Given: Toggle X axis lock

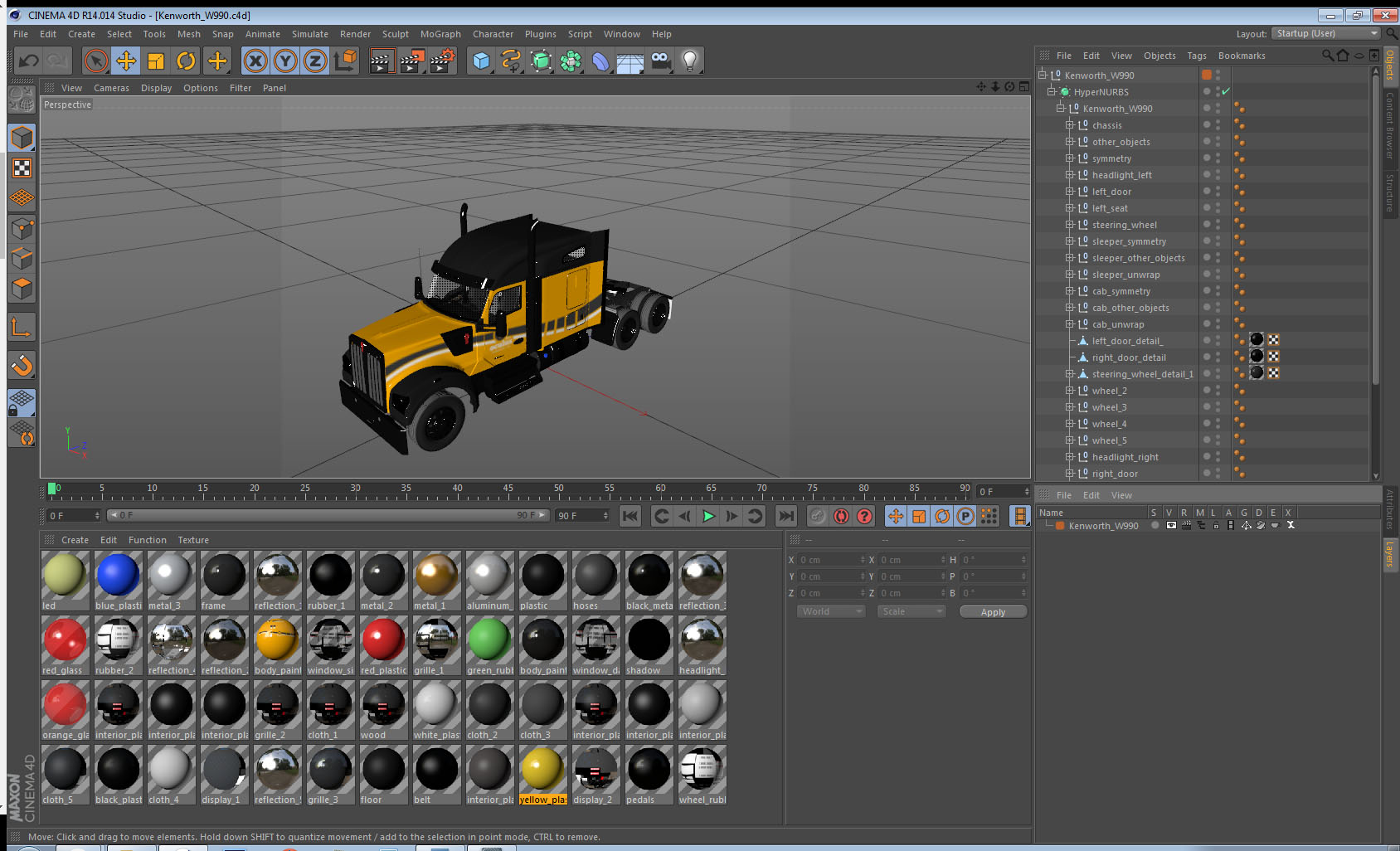Looking at the screenshot, I should coord(255,61).
